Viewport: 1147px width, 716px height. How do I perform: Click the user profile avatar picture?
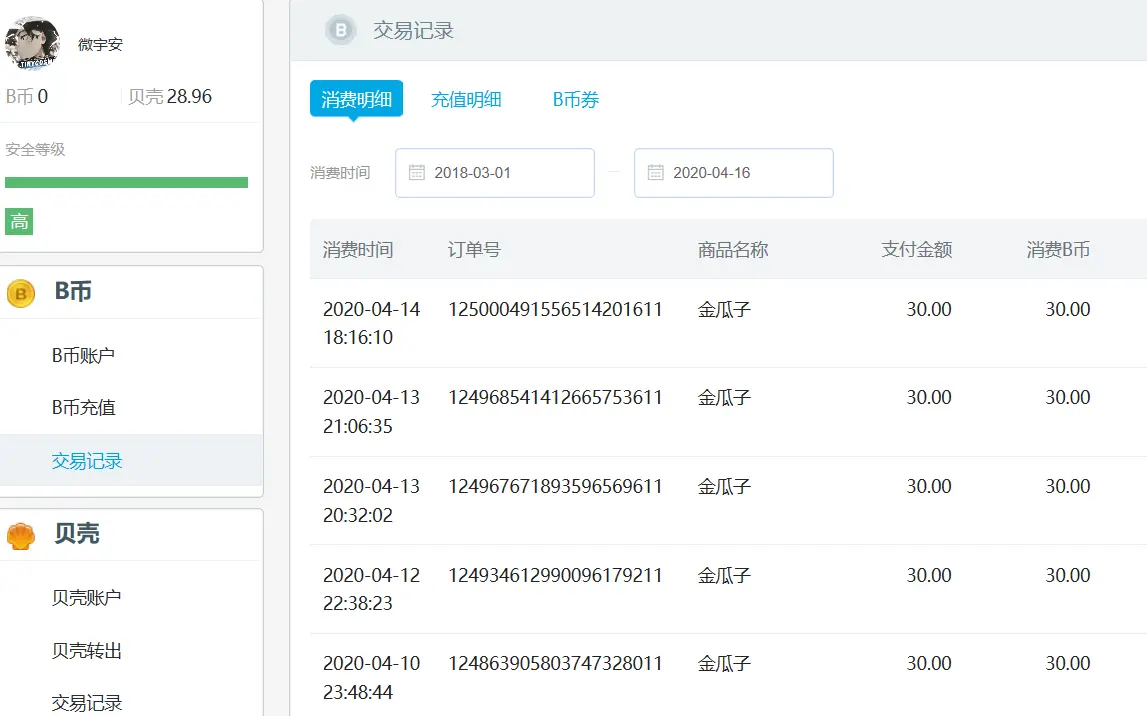[x=32, y=44]
